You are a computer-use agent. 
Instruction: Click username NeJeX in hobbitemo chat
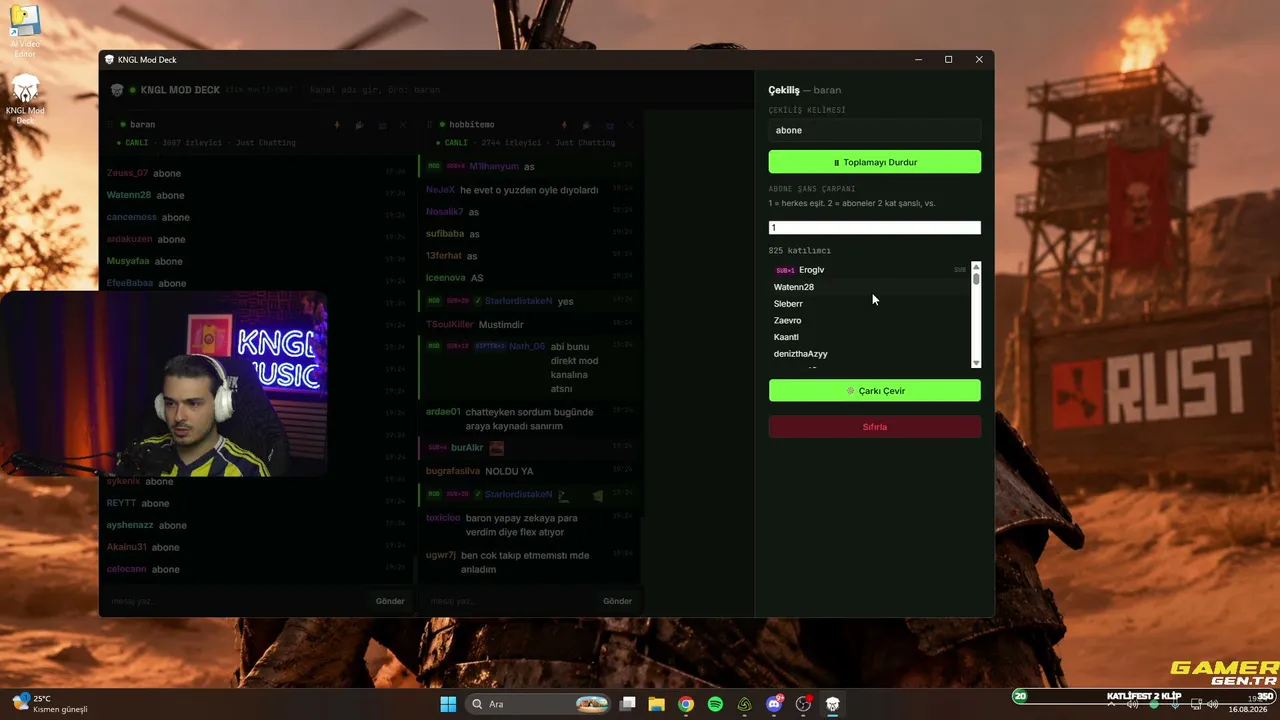pyautogui.click(x=440, y=190)
